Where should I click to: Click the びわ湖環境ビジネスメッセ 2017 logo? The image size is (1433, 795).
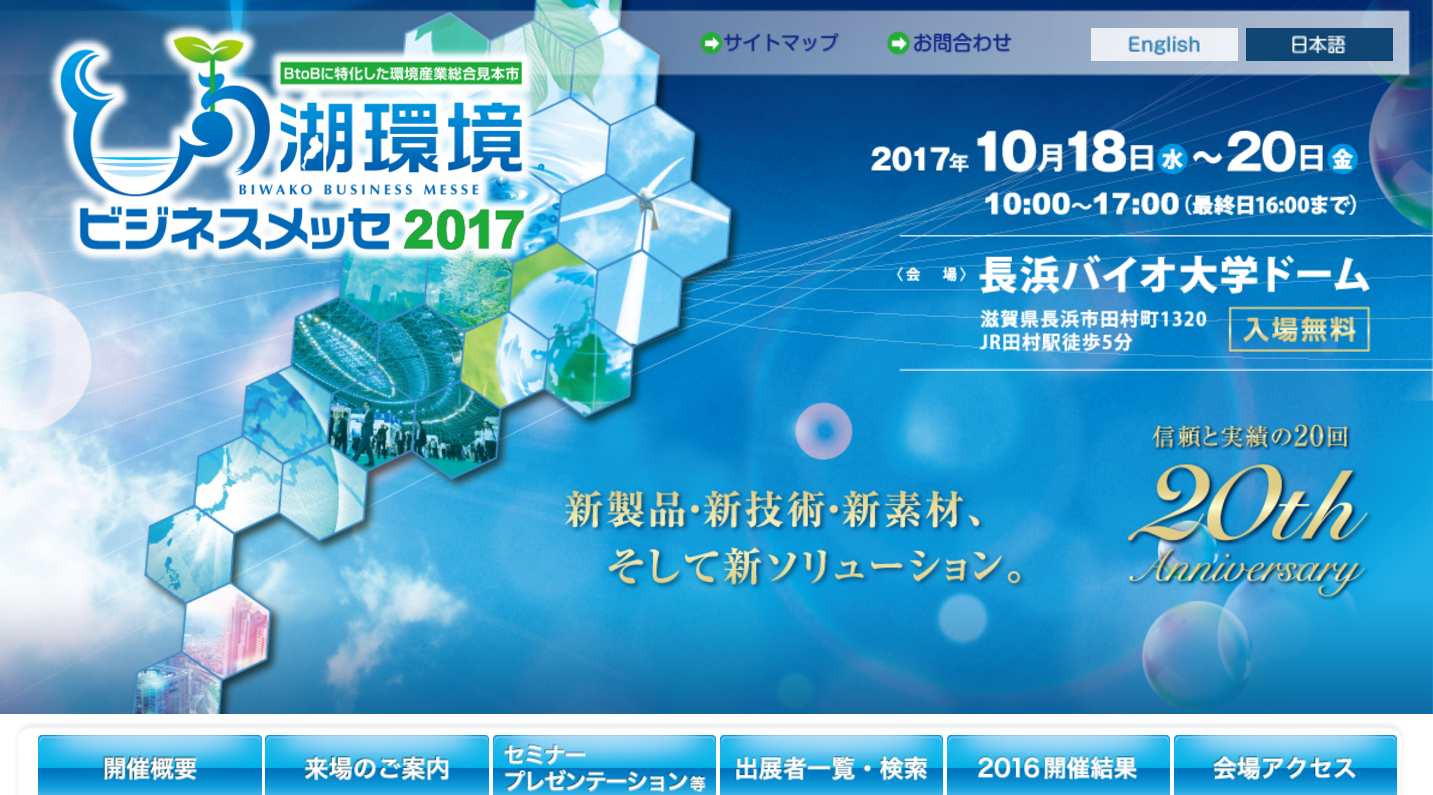point(293,143)
